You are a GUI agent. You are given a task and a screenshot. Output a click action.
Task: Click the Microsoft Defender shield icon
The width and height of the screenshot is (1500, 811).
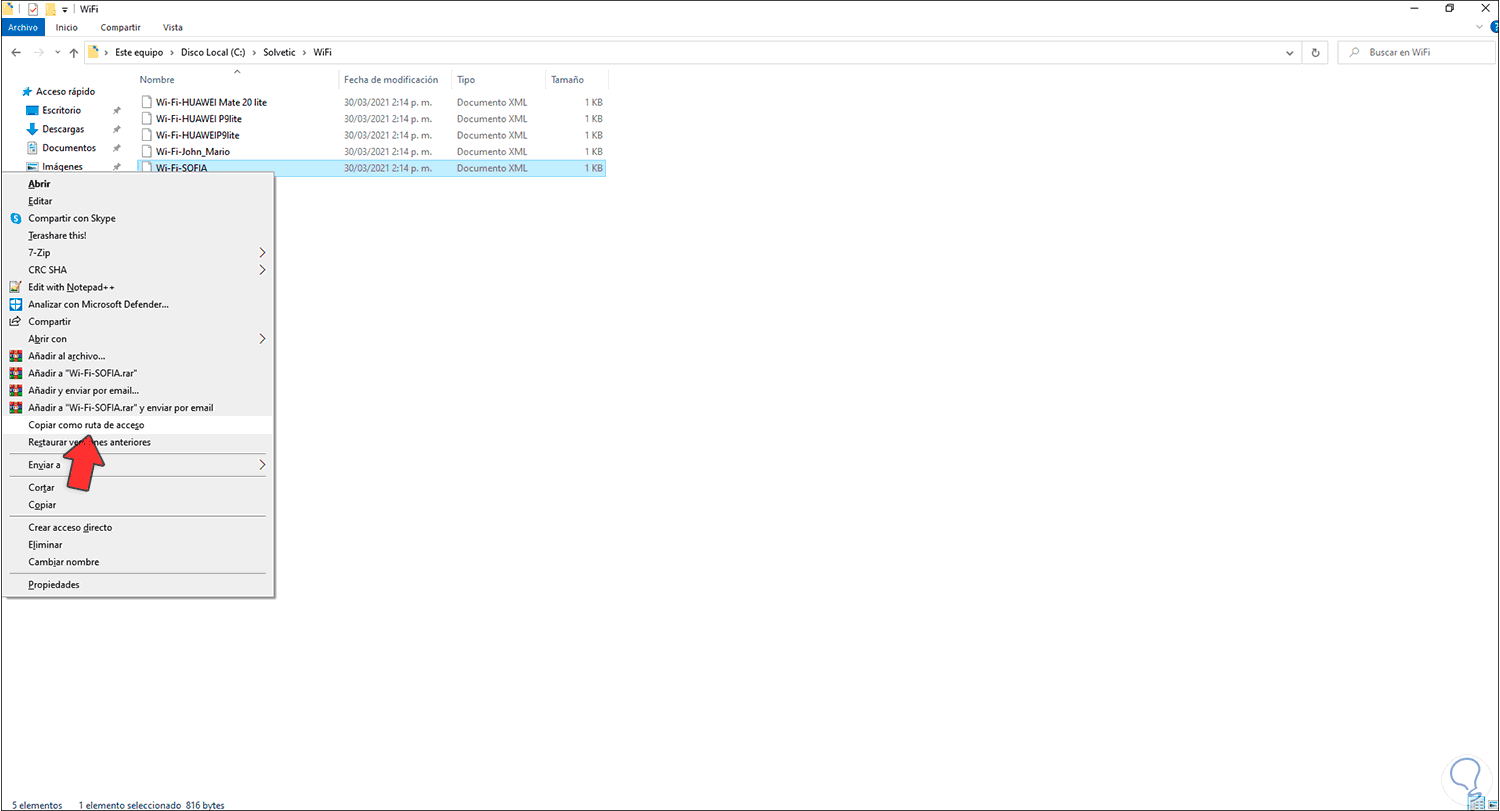point(15,304)
